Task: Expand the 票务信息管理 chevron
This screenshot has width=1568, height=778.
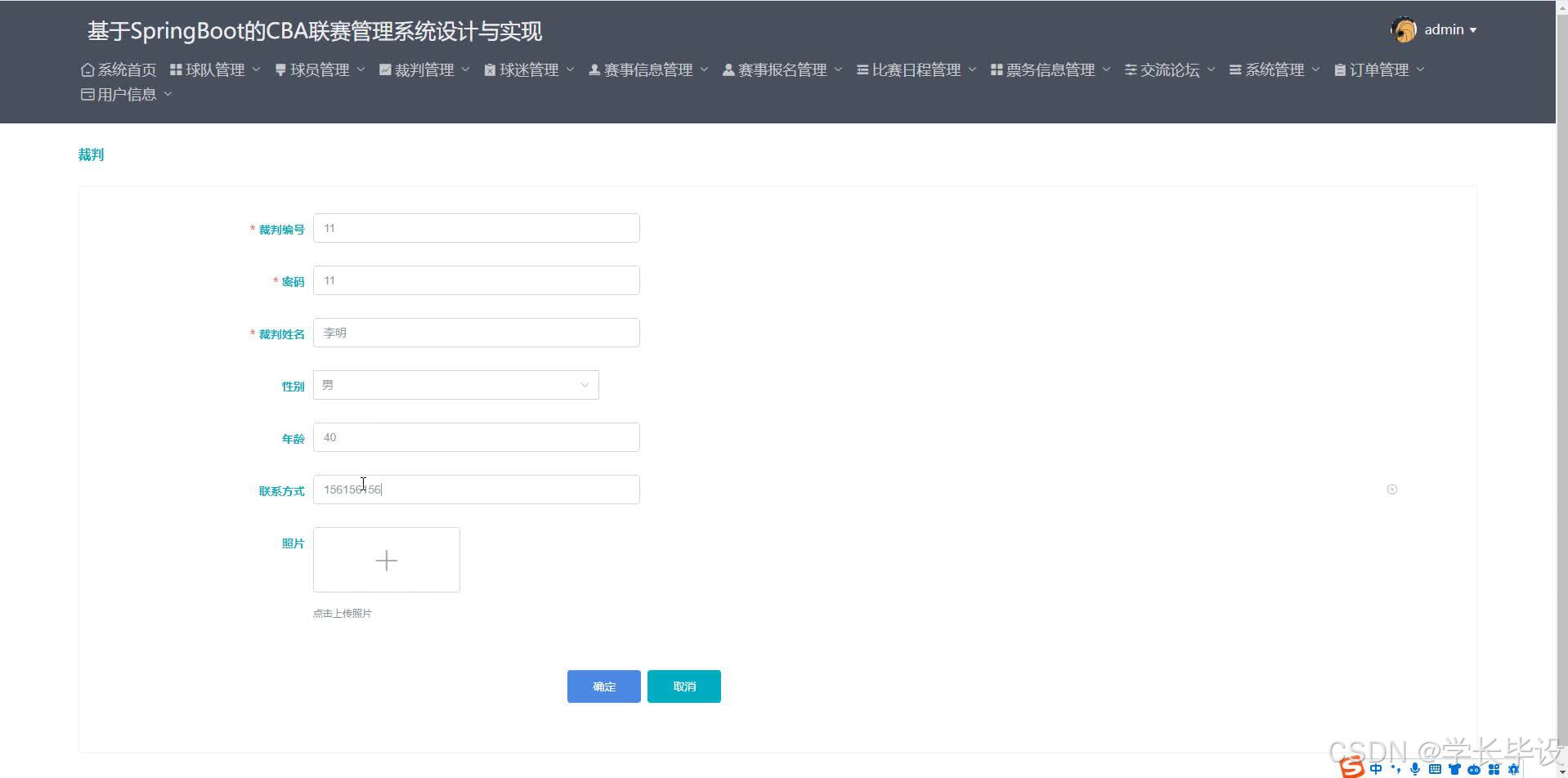Action: coord(1106,70)
